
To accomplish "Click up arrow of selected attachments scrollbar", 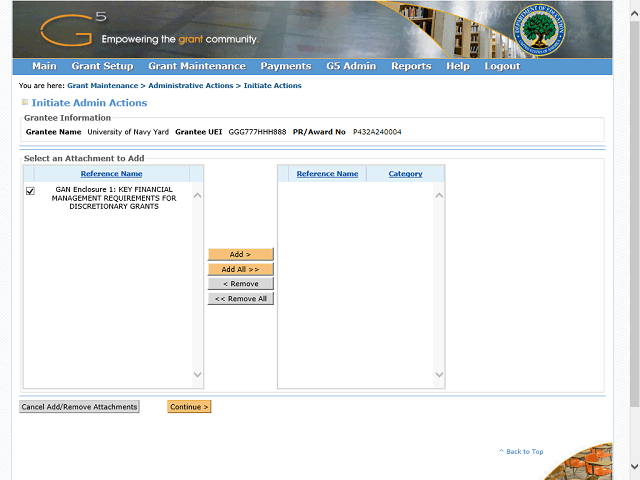I will tap(439, 196).
